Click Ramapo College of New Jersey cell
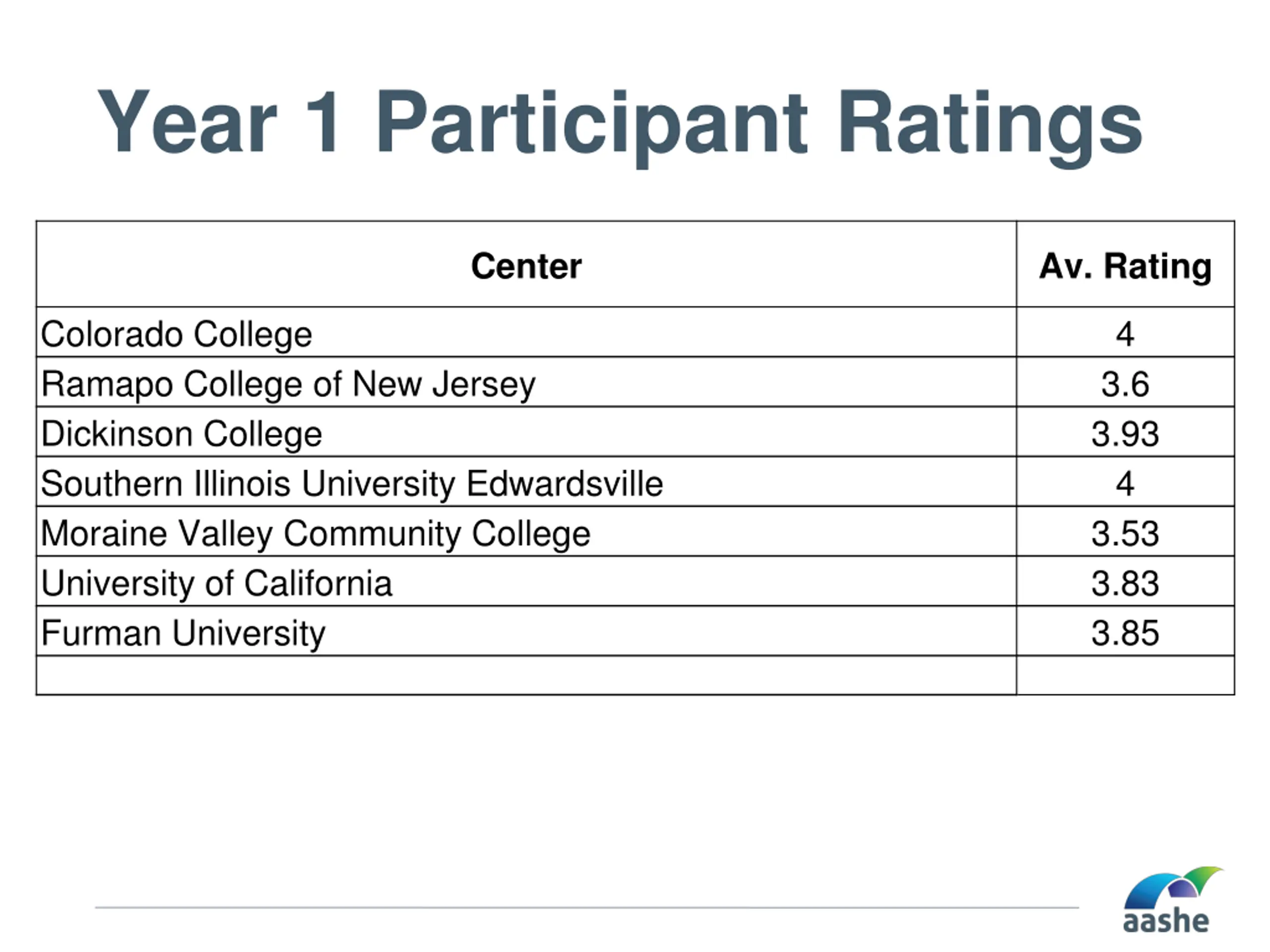Viewport: 1270px width, 952px height. point(288,384)
